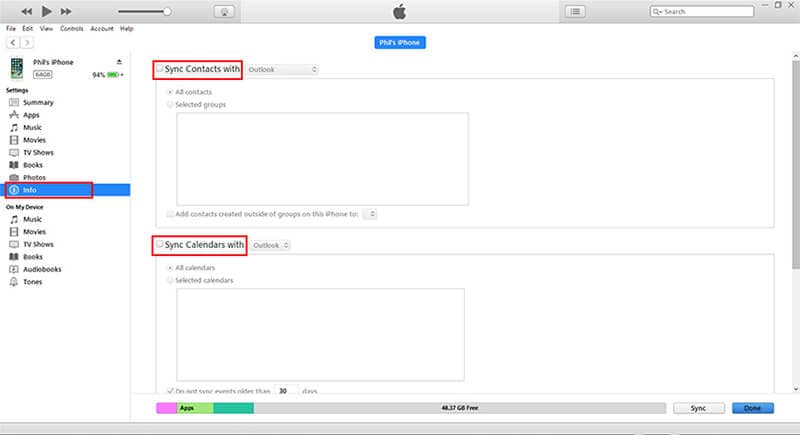This screenshot has height=435, width=800.
Task: Open Photos in Settings sidebar
Action: [x=34, y=177]
